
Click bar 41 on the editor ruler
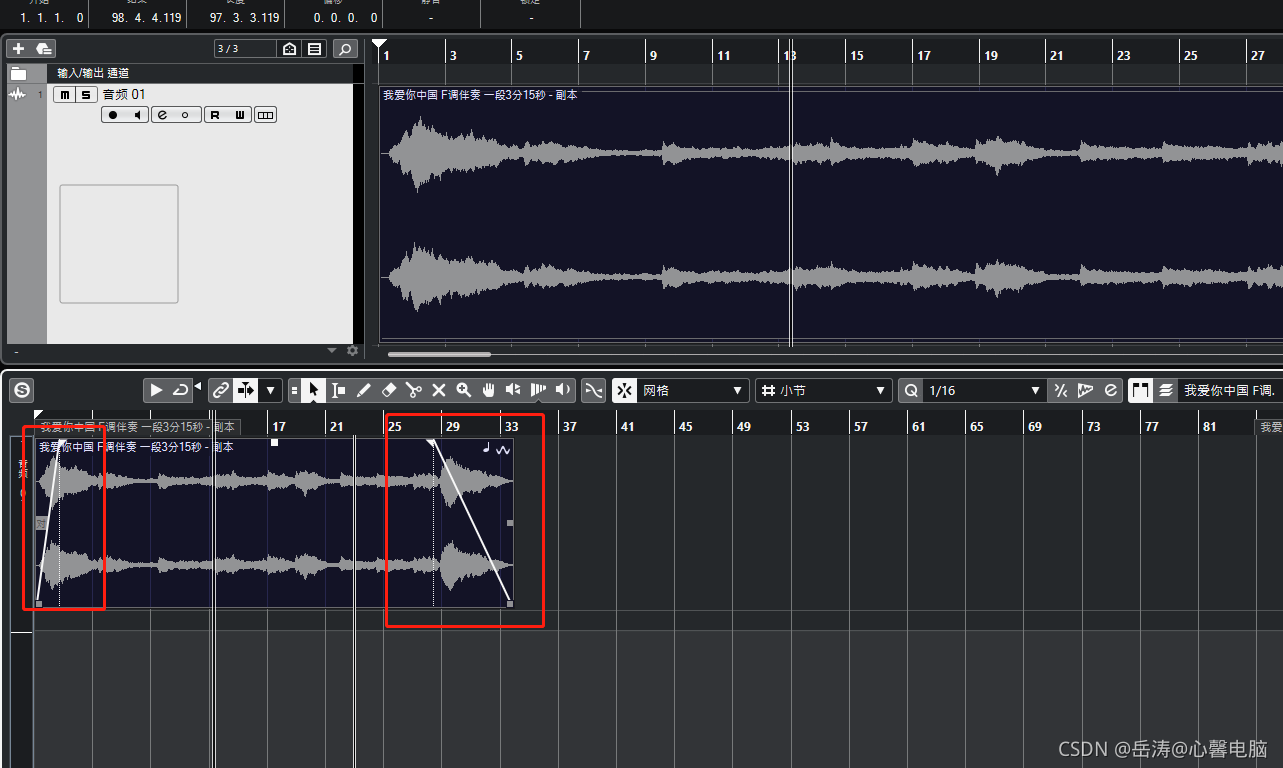626,426
